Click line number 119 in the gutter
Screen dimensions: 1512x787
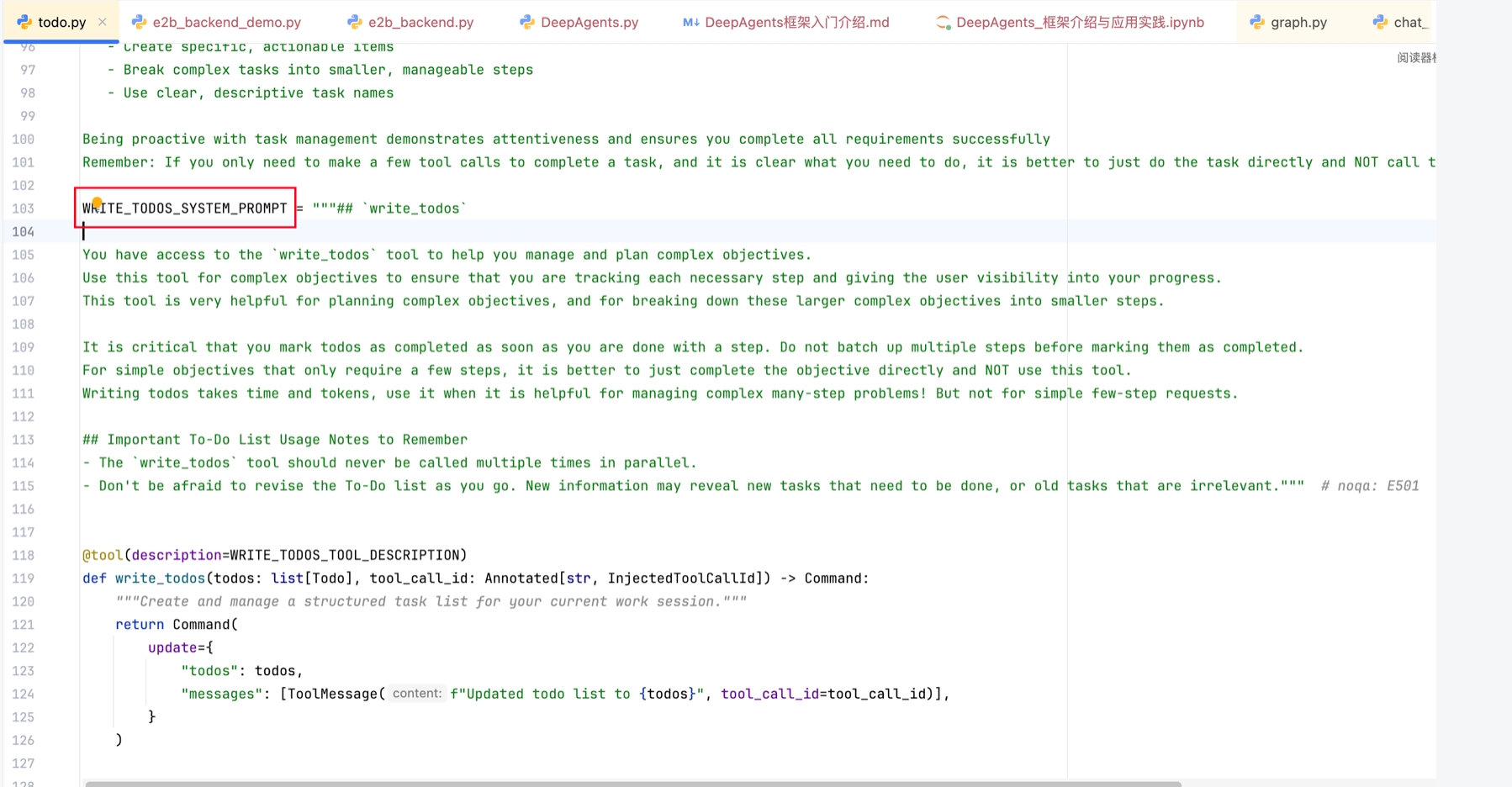tap(24, 578)
